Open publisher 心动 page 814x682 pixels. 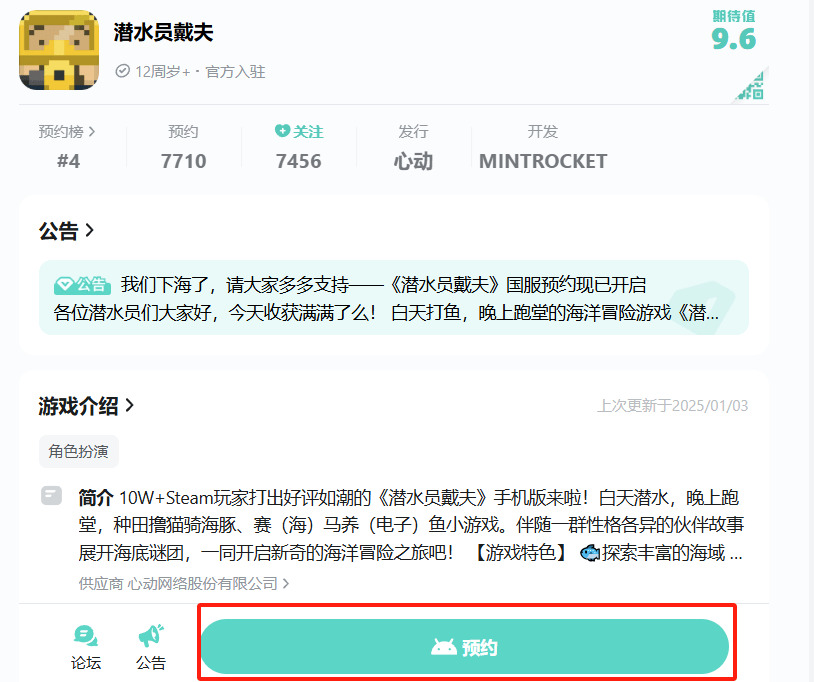413,161
